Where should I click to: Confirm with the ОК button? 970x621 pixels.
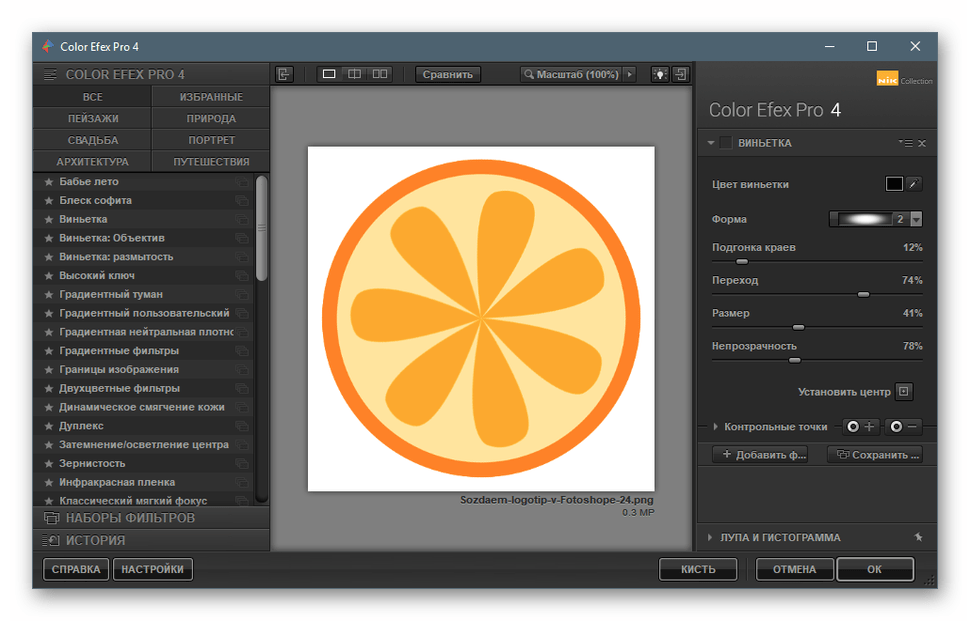[x=874, y=569]
